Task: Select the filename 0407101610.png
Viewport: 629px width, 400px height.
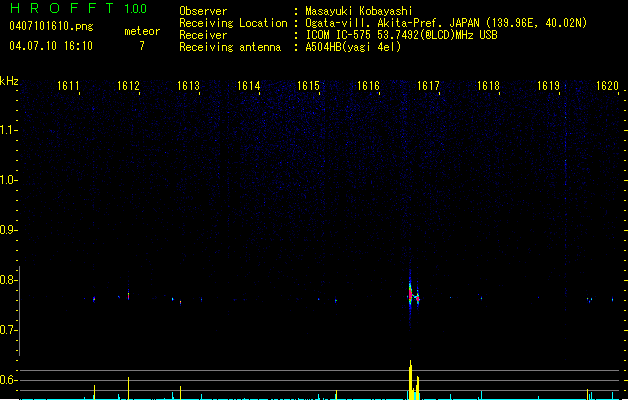Action: point(51,26)
